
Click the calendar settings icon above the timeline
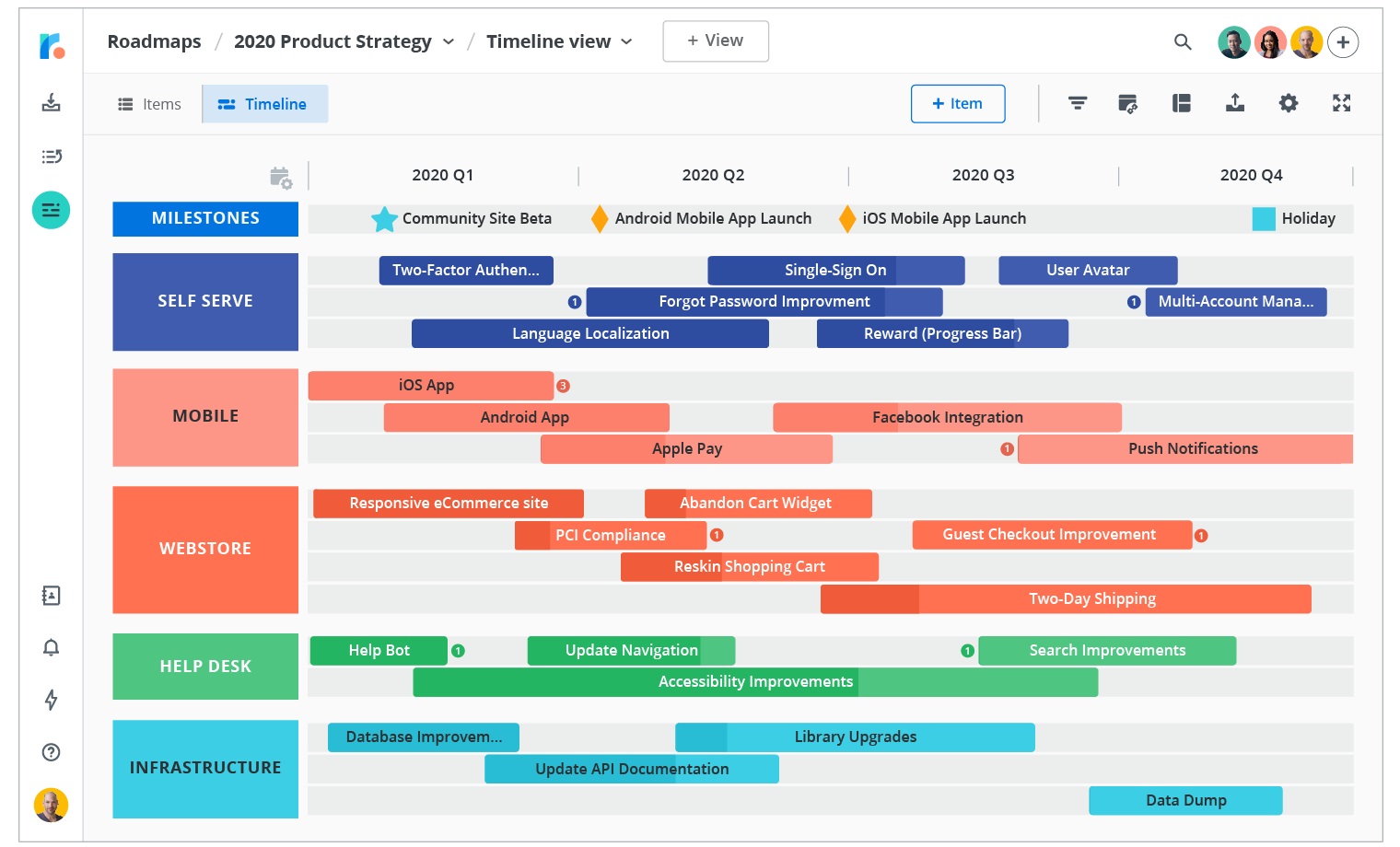pos(281,176)
